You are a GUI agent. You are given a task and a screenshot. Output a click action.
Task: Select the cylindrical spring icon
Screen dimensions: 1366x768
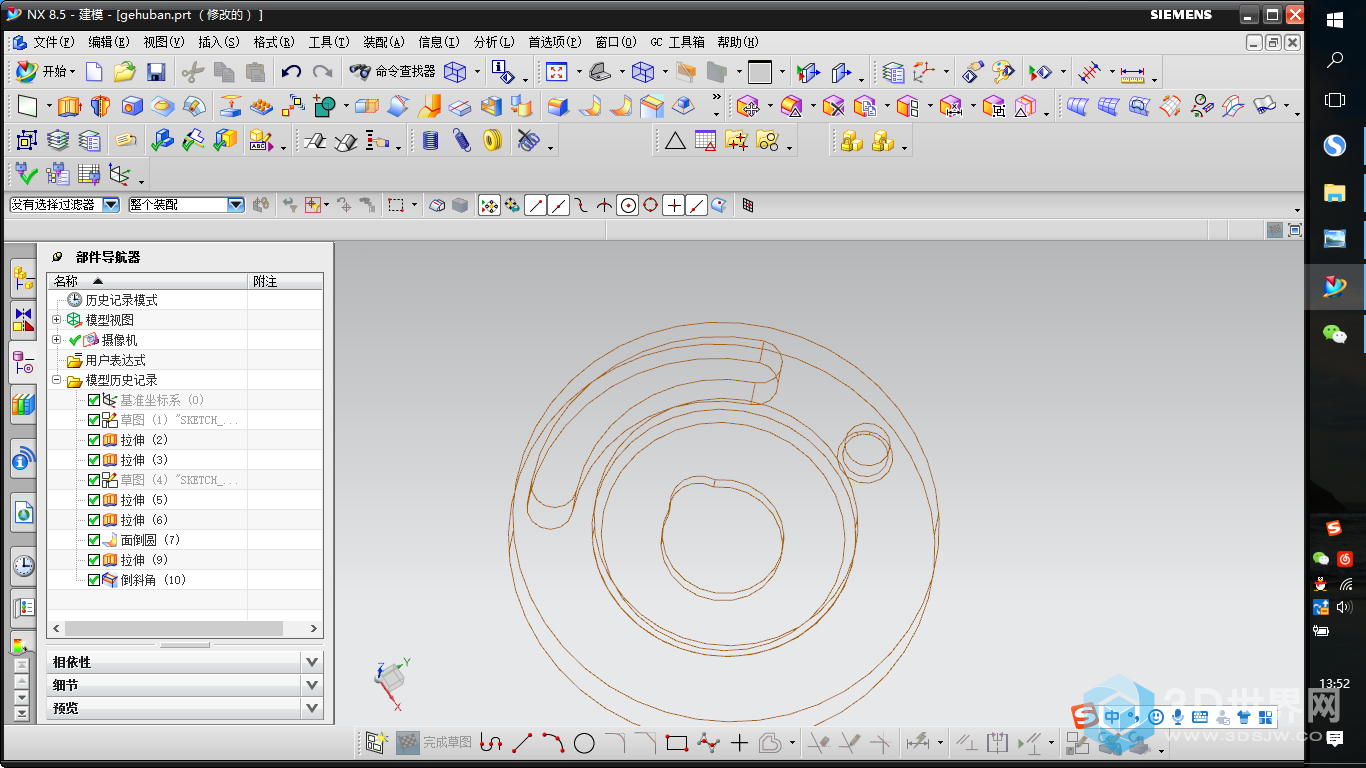click(431, 141)
